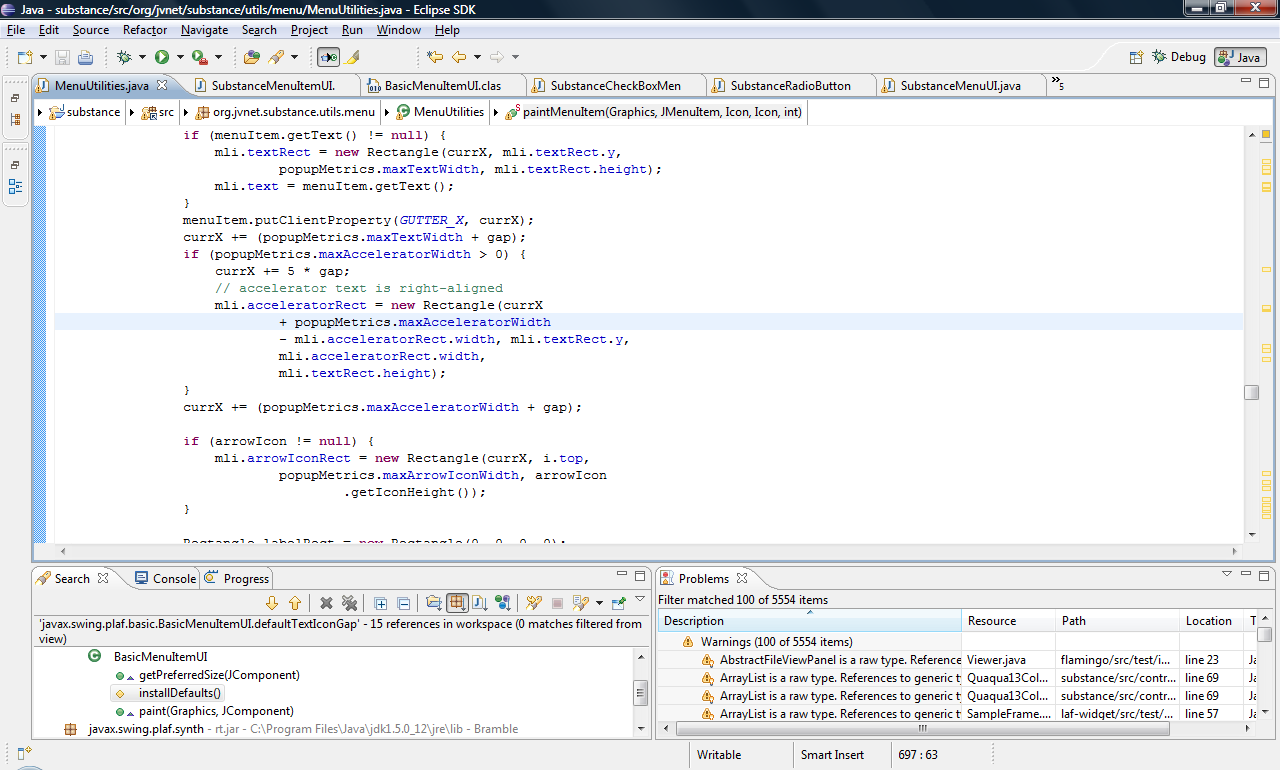Run the application with the green play icon
Image resolution: width=1280 pixels, height=770 pixels.
(163, 57)
